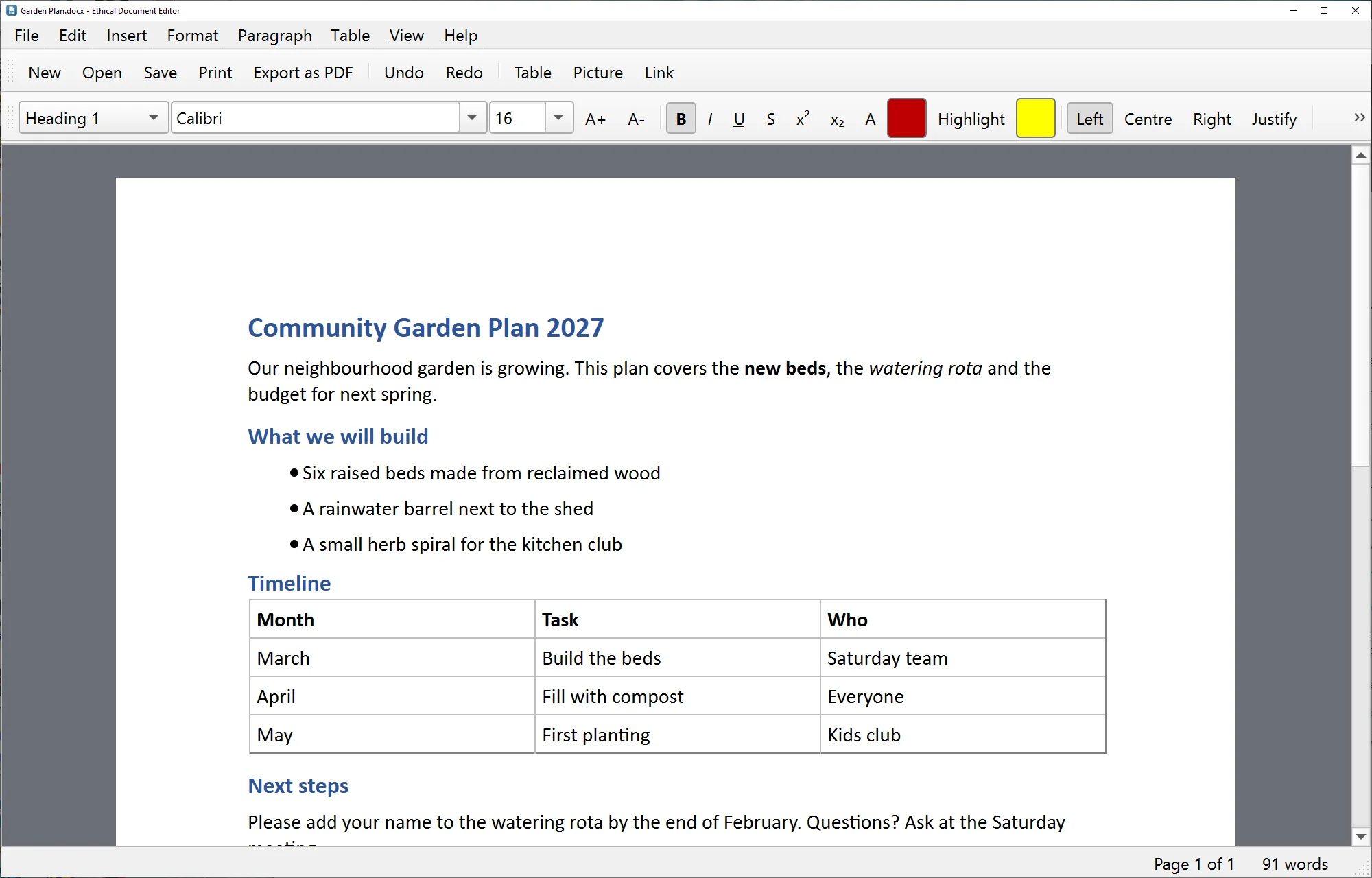Open the Format menu

click(x=192, y=36)
